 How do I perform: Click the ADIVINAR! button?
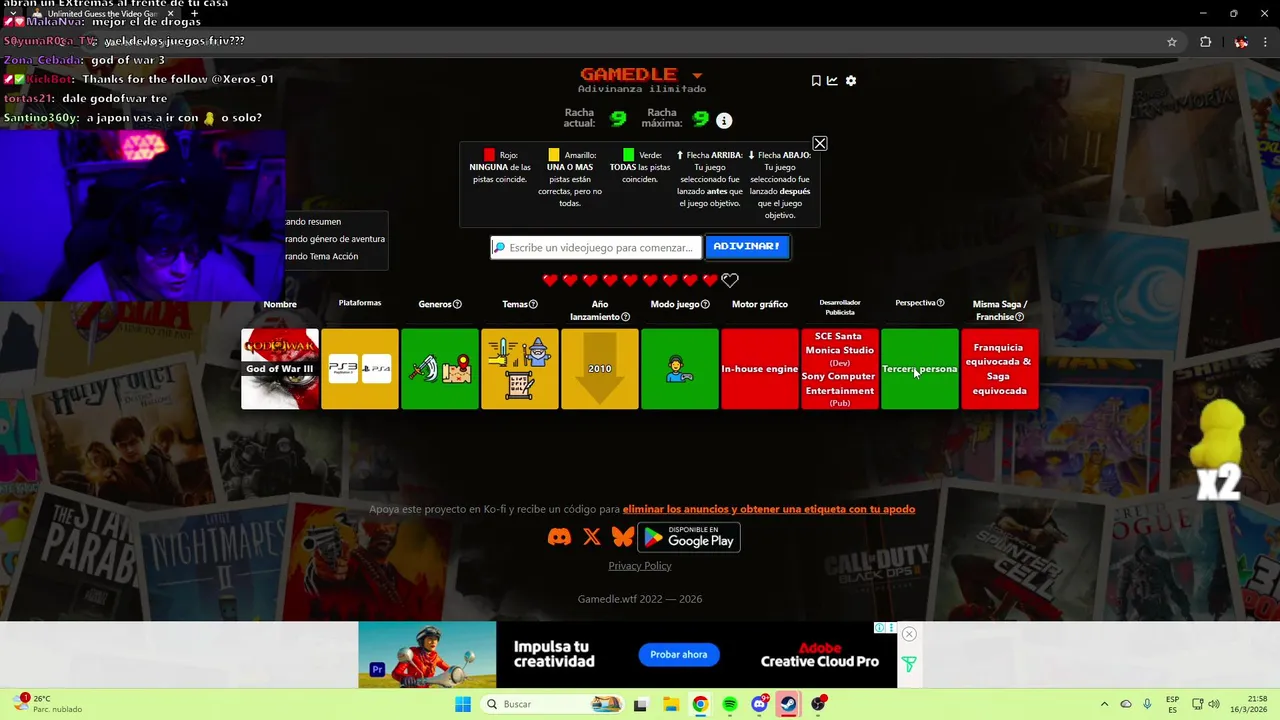tap(747, 246)
